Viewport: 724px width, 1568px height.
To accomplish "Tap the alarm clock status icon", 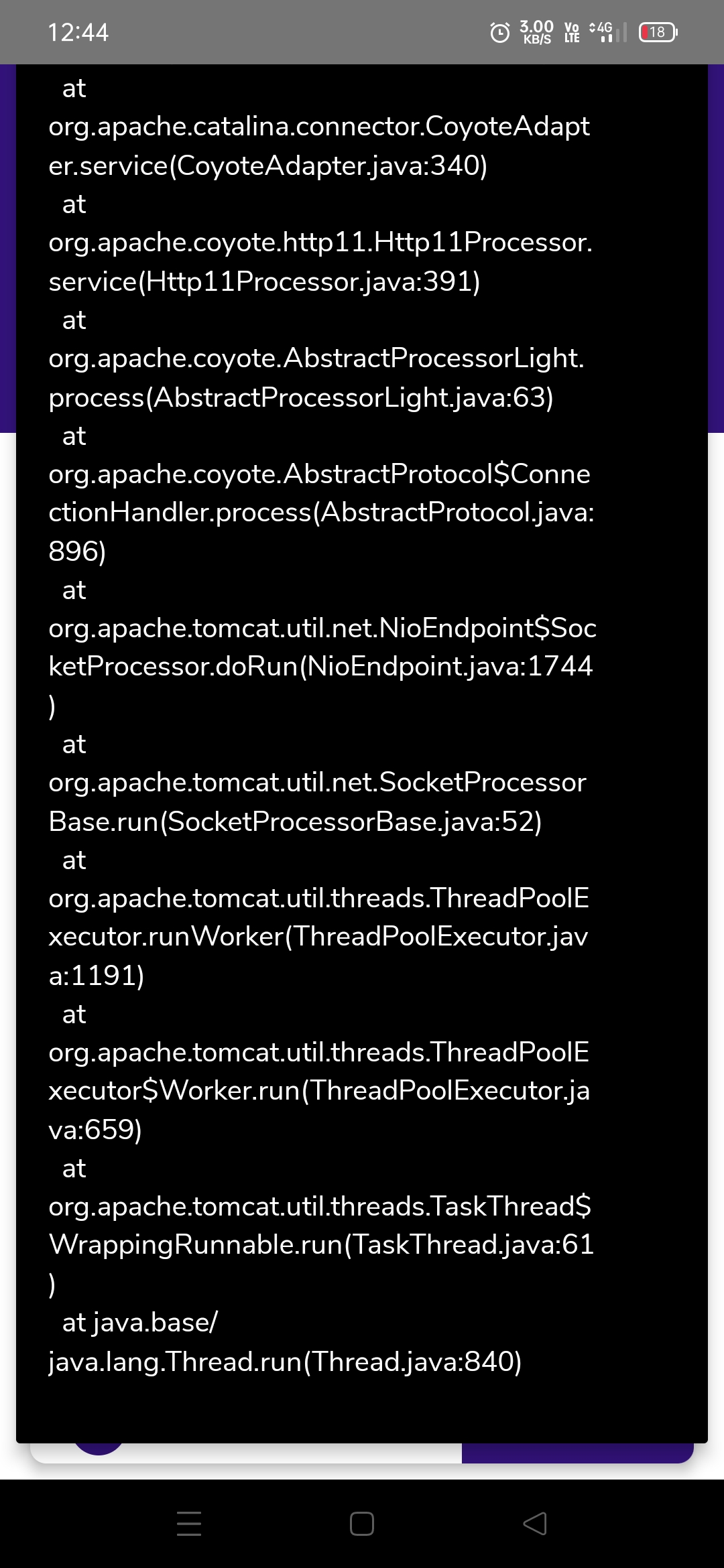I will click(500, 32).
